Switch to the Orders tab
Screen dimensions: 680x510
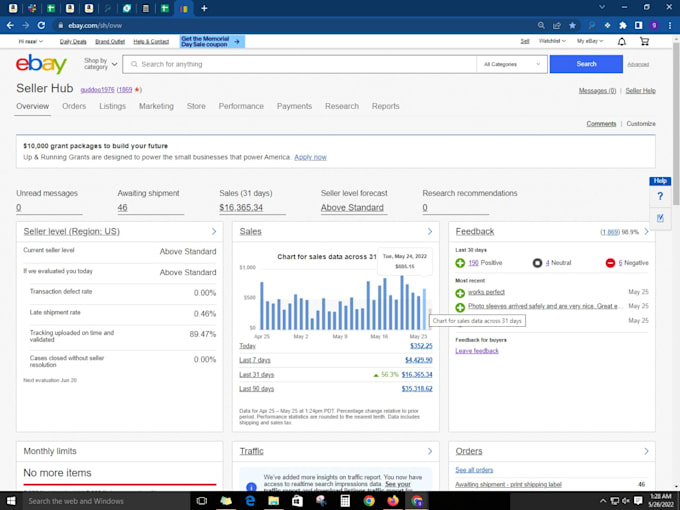coord(74,106)
